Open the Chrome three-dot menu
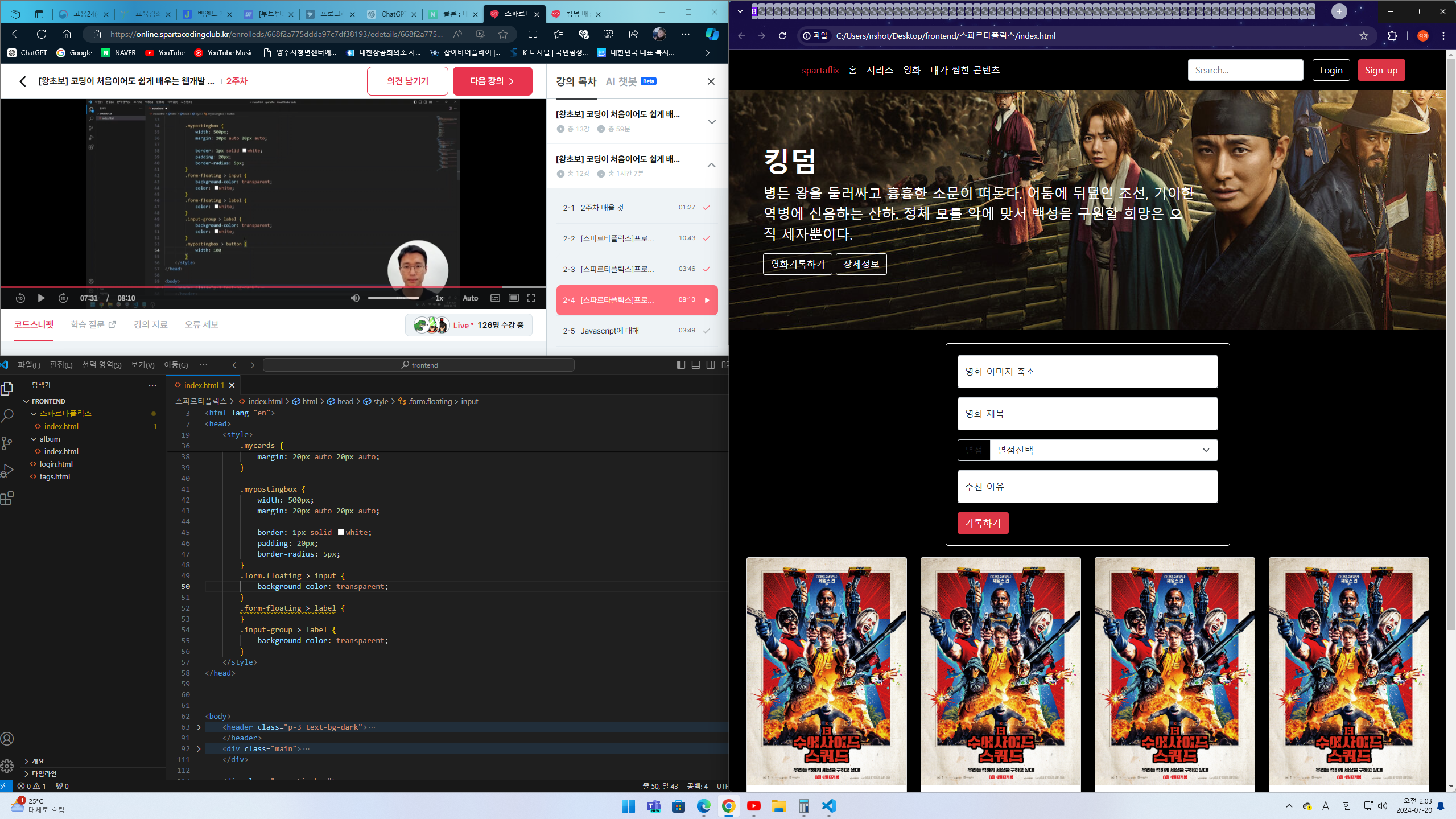1456x819 pixels. click(x=1443, y=36)
